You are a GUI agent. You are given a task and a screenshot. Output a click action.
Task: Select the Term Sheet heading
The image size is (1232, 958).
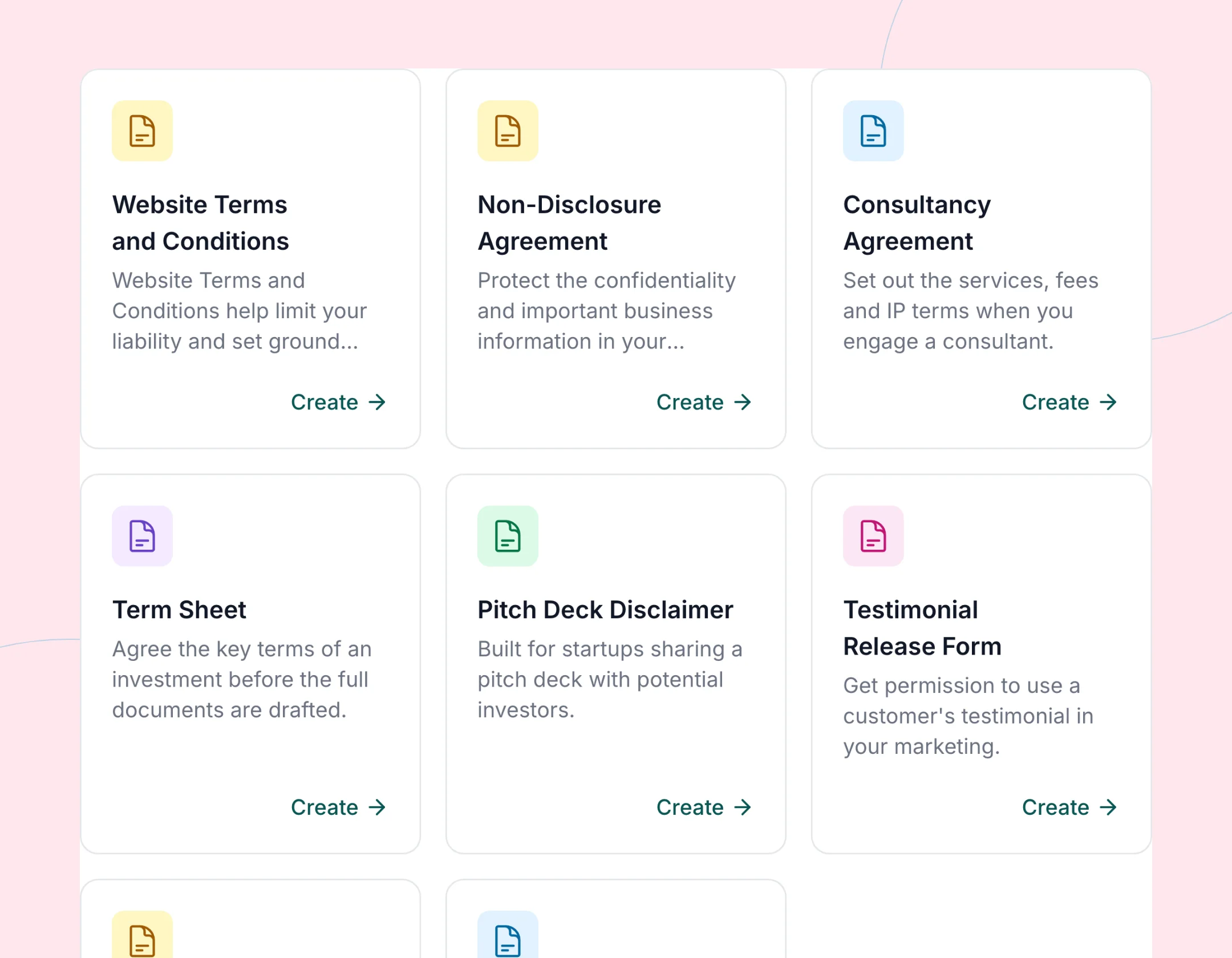179,610
